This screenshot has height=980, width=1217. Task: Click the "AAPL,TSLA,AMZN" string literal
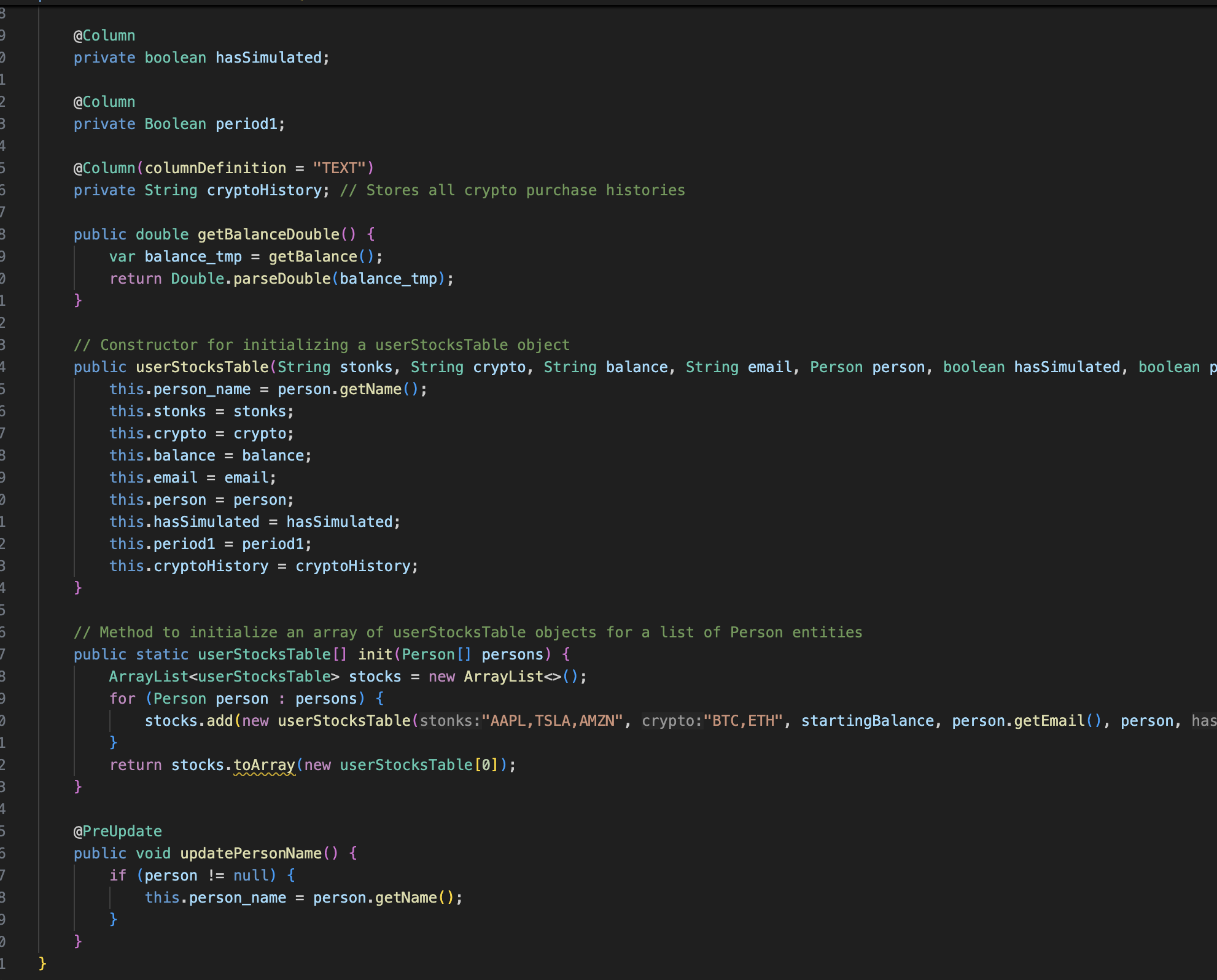coord(553,721)
